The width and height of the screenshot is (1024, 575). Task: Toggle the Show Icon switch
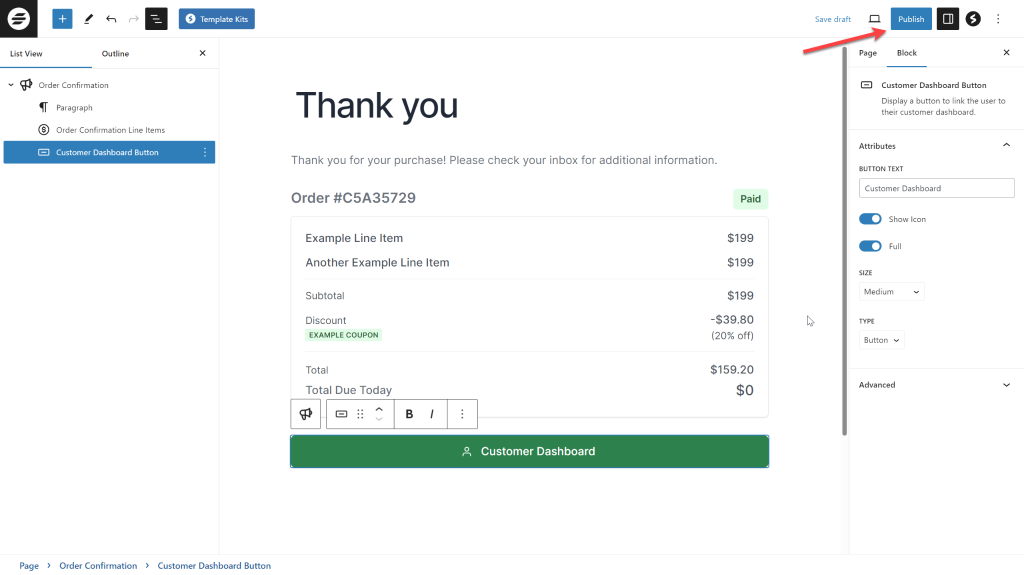click(870, 219)
